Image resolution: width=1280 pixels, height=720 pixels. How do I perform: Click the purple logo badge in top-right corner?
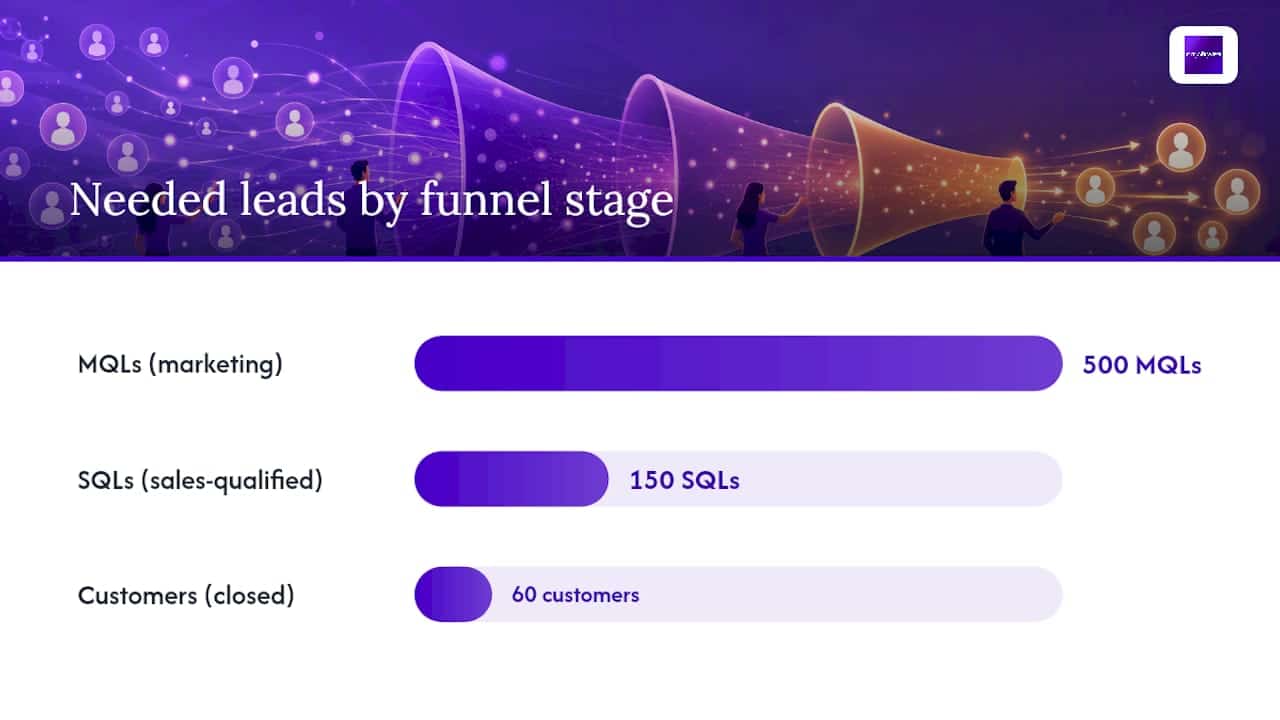[x=1203, y=55]
